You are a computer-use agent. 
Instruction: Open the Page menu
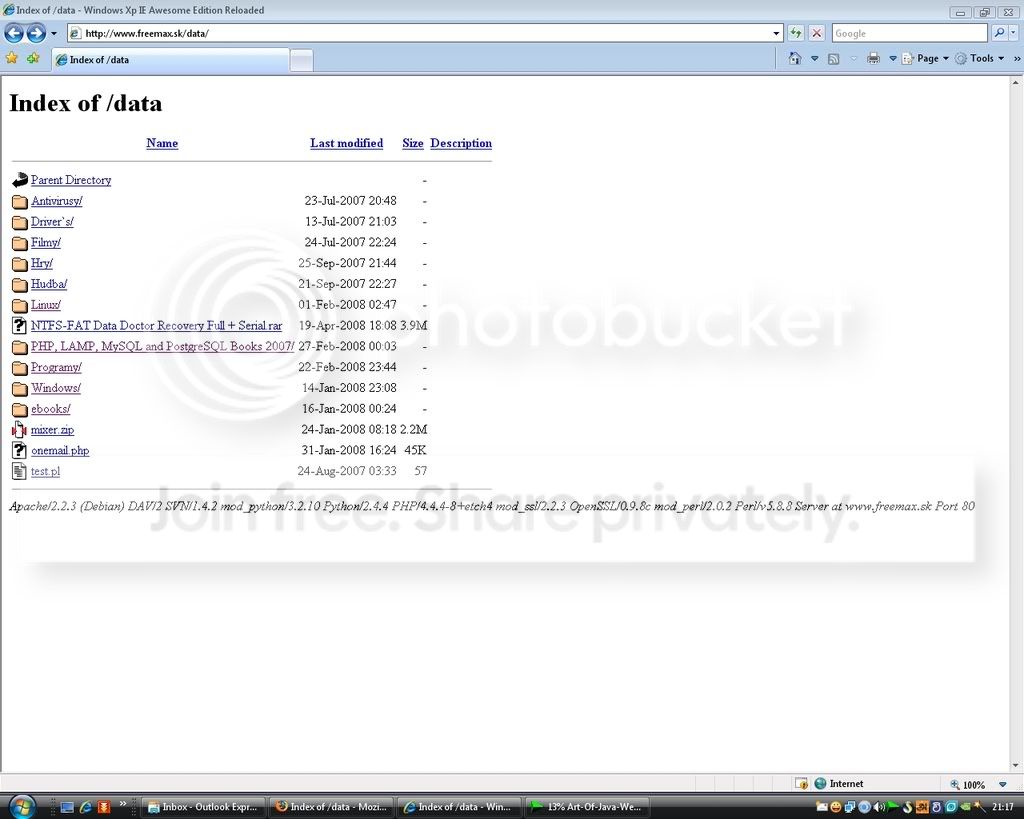tap(925, 58)
